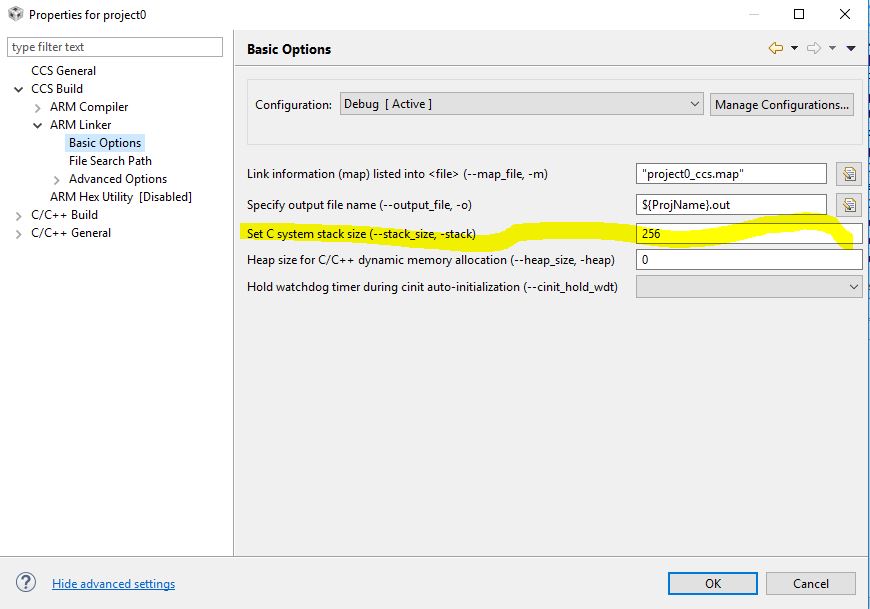Click browse icon next to map file field

(849, 174)
